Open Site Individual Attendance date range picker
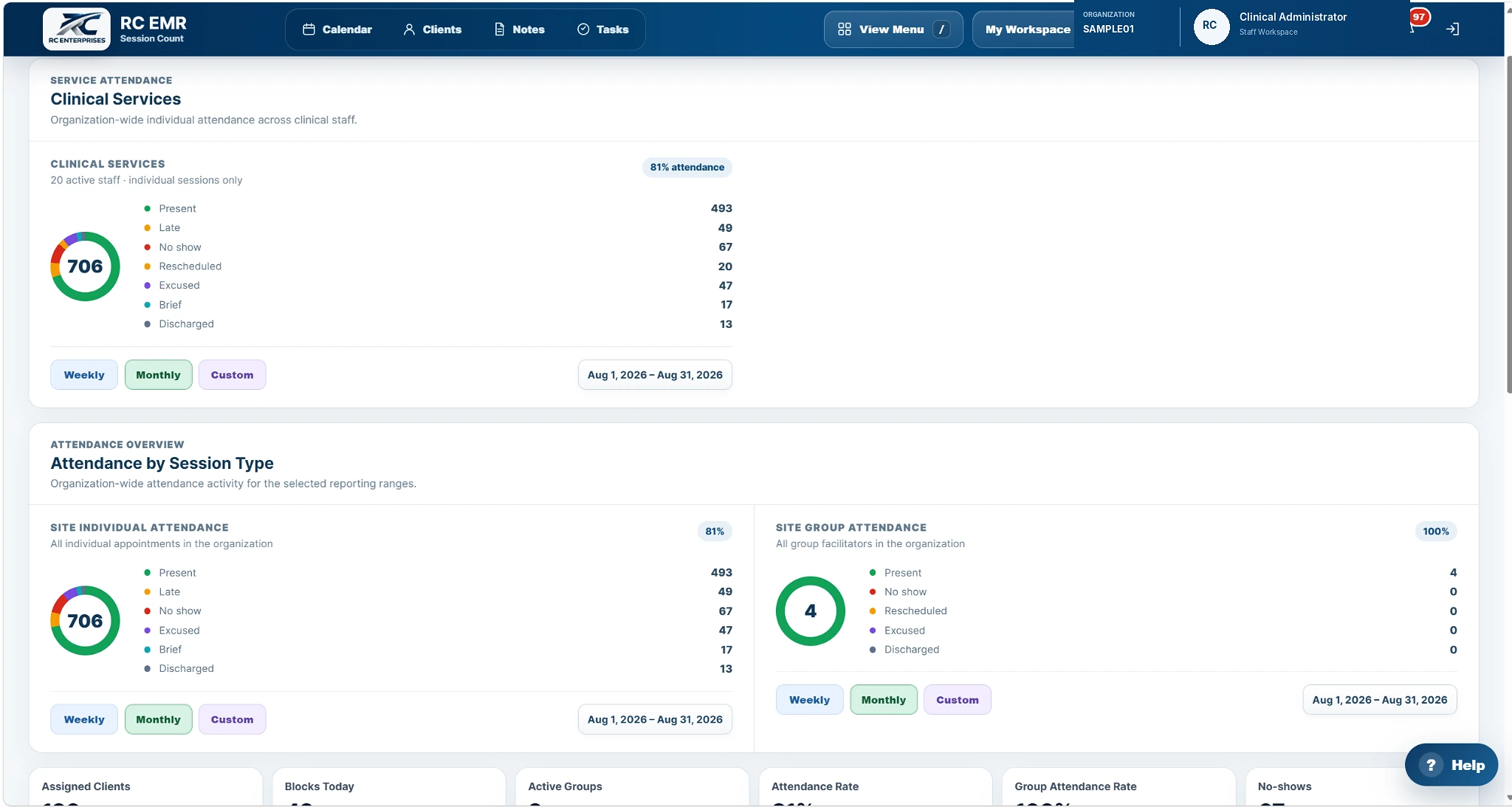The image size is (1512, 807). click(655, 720)
